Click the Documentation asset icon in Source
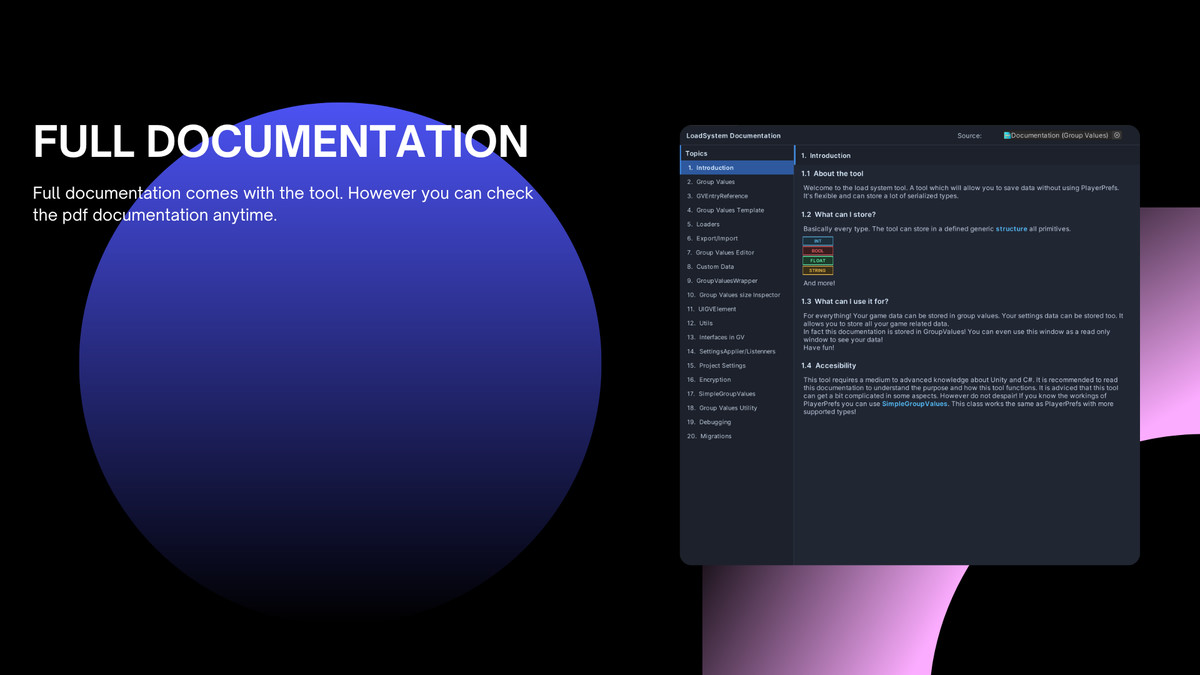 (x=1007, y=135)
